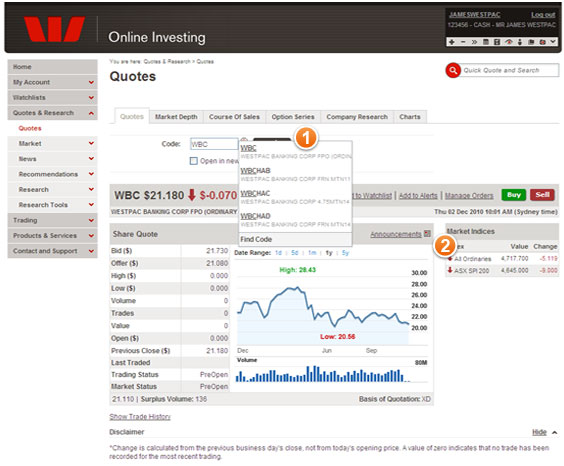564x466 pixels.
Task: Click the plus icon in header toolbar
Action: [x=452, y=42]
